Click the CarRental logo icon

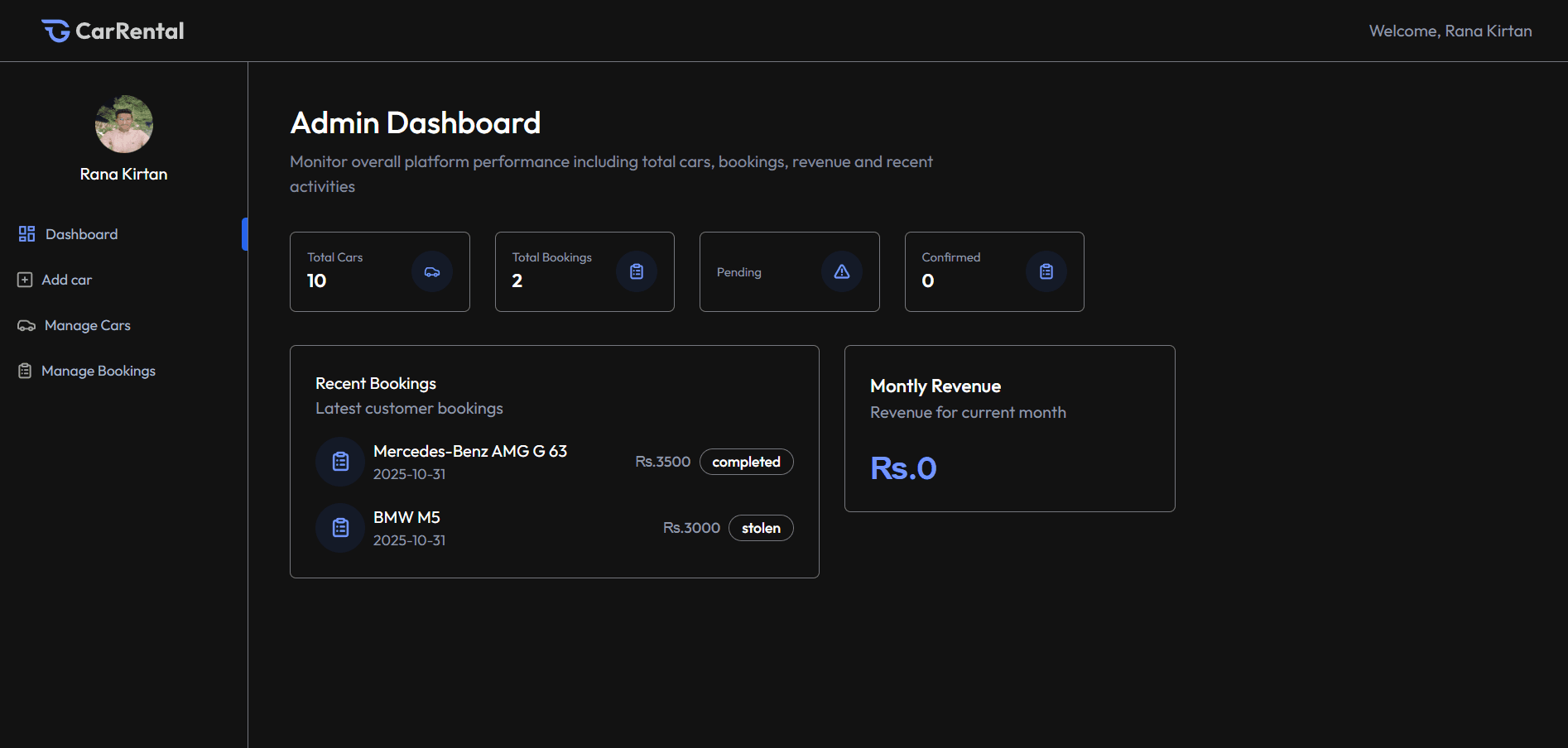click(x=55, y=31)
